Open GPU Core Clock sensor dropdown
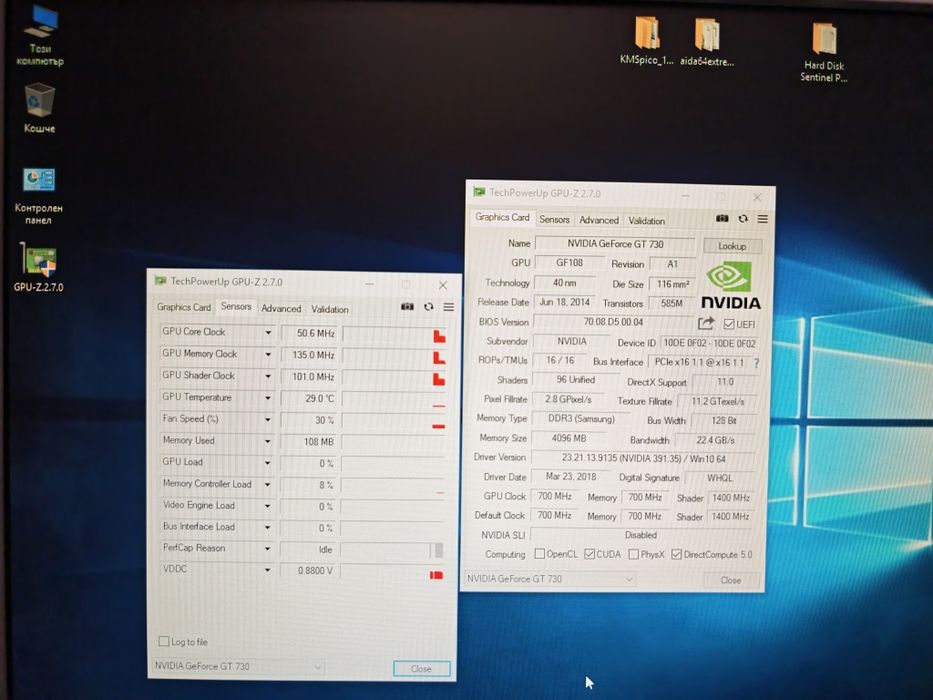The height and width of the screenshot is (700, 933). click(268, 333)
